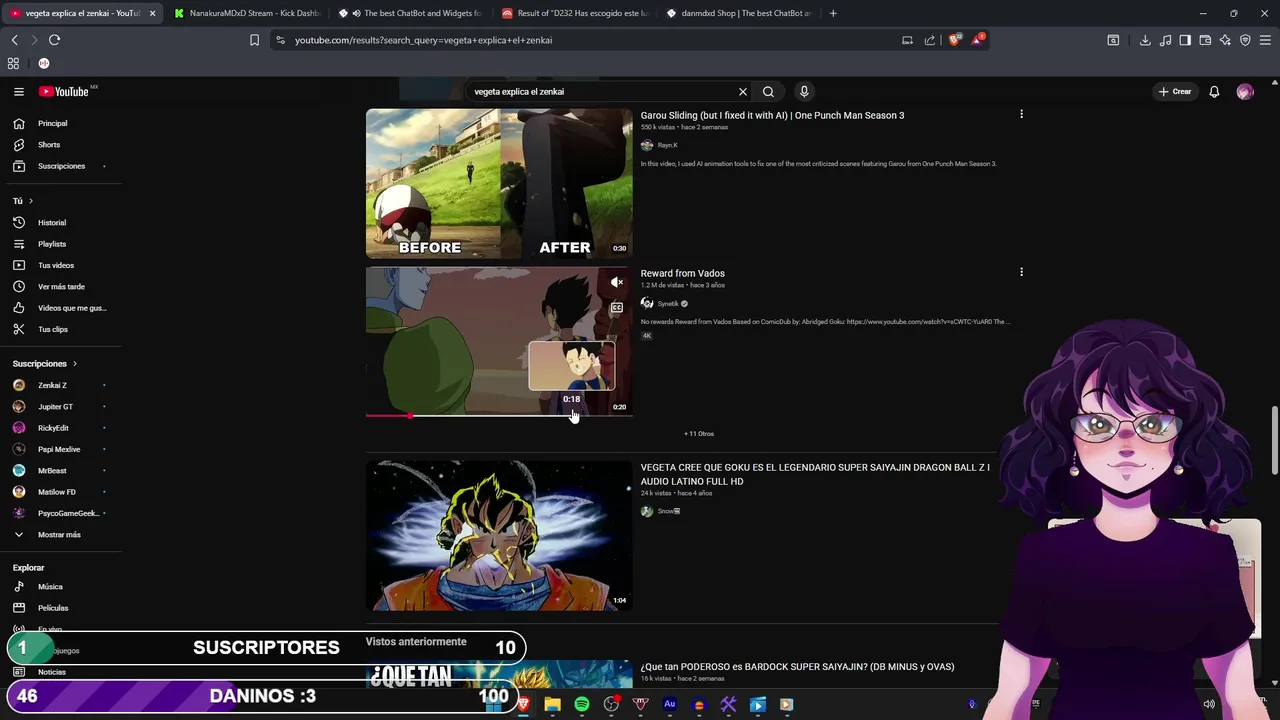The height and width of the screenshot is (720, 1280).
Task: Expand the Tú section chevron
Action: pos(30,201)
